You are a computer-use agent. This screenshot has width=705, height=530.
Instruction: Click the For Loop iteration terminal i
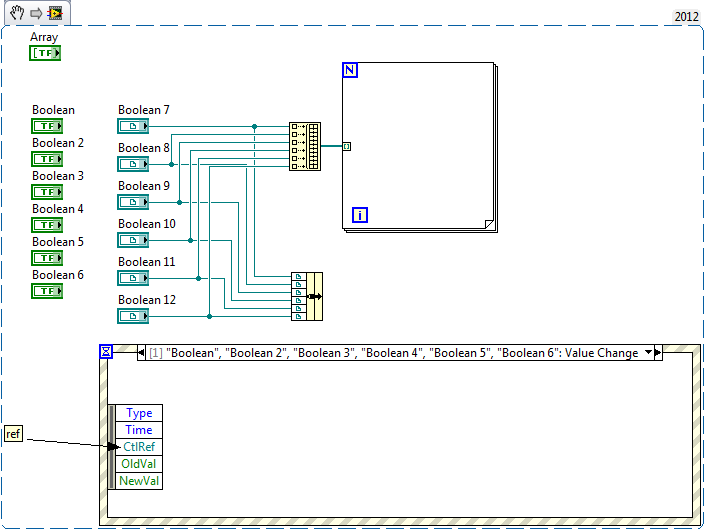tap(360, 214)
